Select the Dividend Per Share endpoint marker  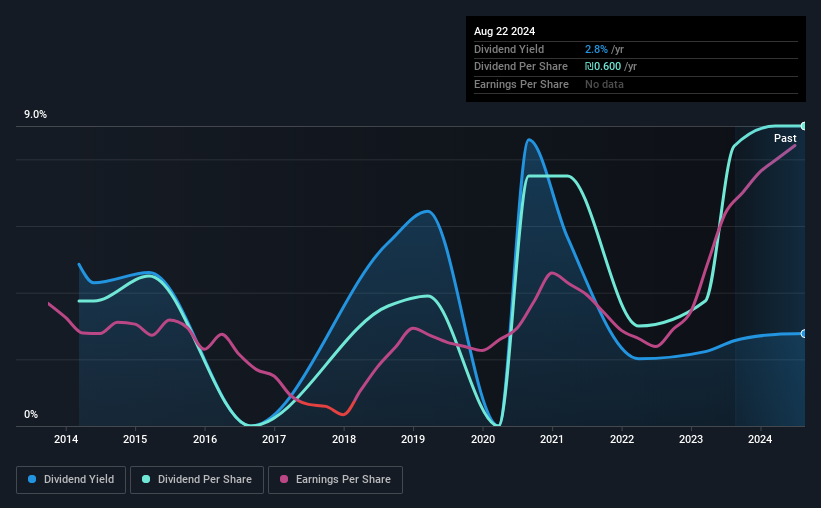point(804,126)
